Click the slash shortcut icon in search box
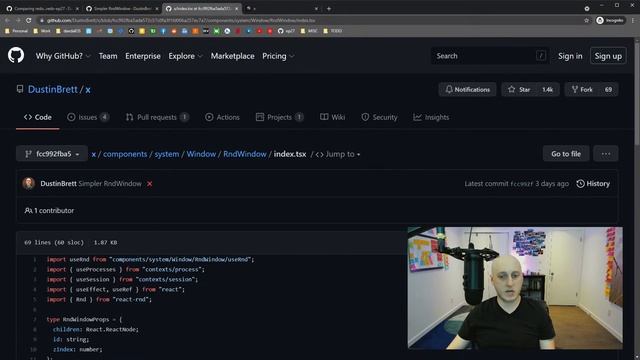This screenshot has width=640, height=360. (x=541, y=56)
